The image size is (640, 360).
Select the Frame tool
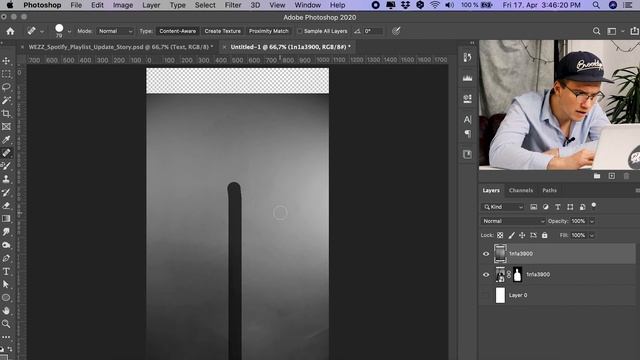coord(6,127)
